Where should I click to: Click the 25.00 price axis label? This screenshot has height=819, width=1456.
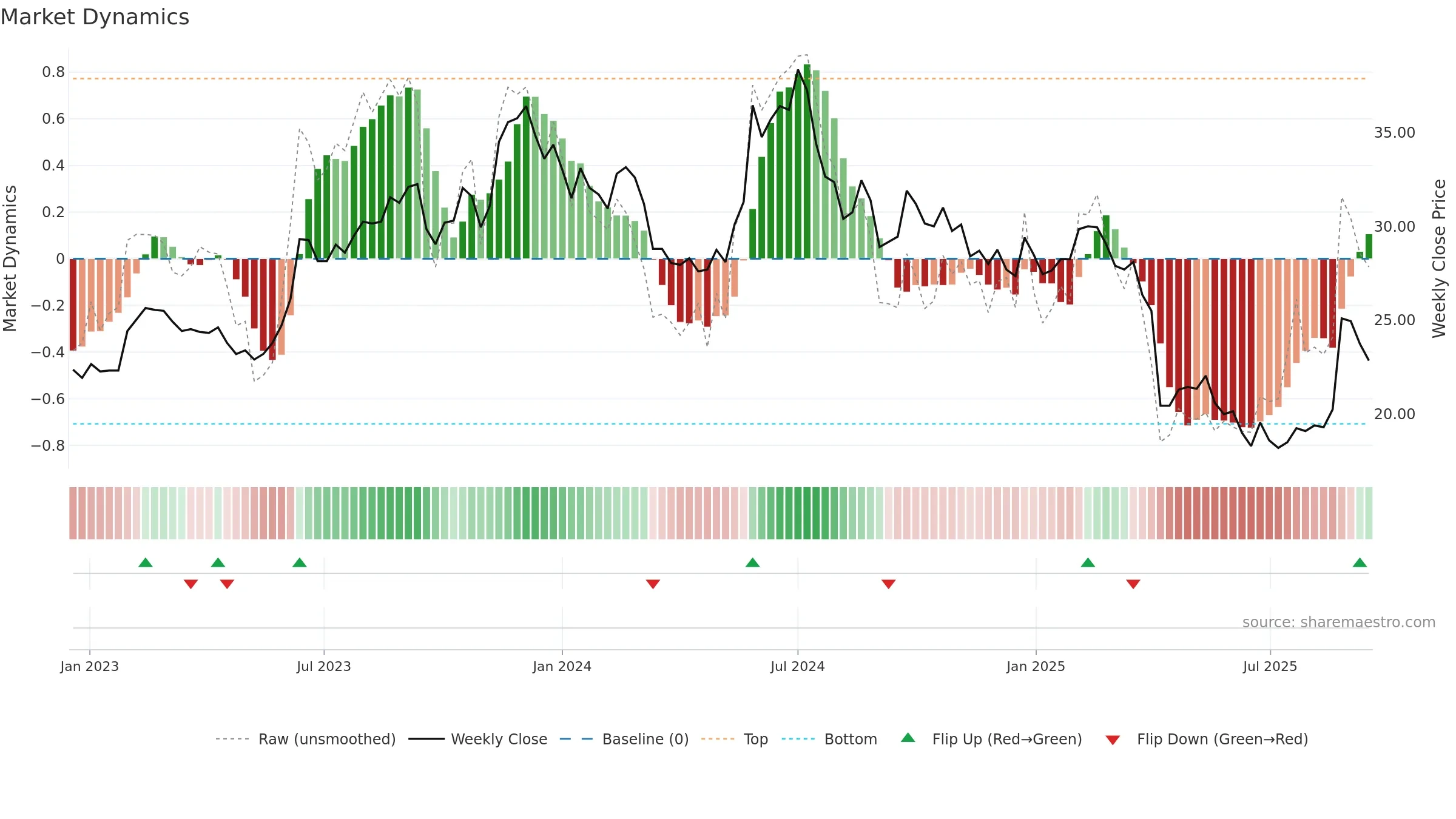click(x=1395, y=320)
